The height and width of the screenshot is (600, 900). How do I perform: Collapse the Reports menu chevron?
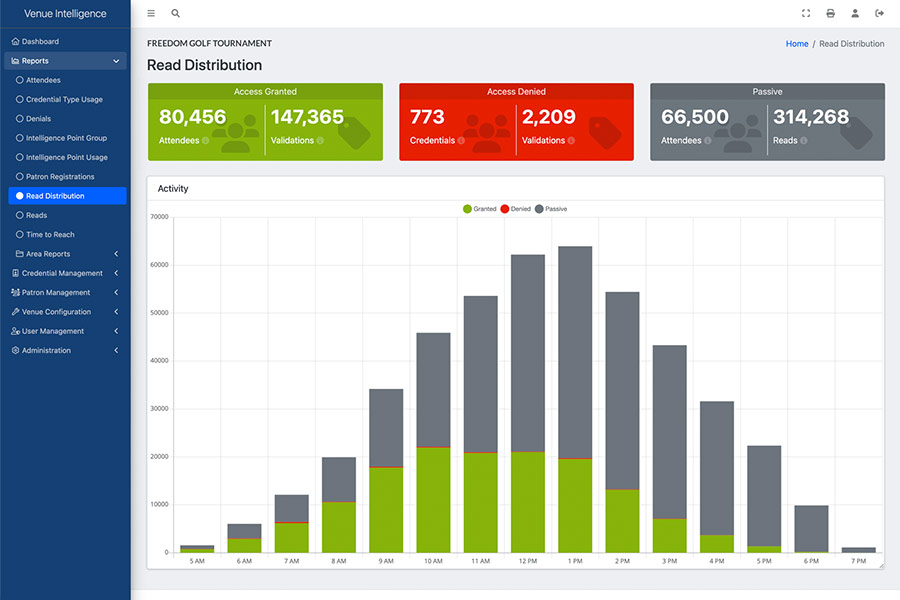[116, 61]
